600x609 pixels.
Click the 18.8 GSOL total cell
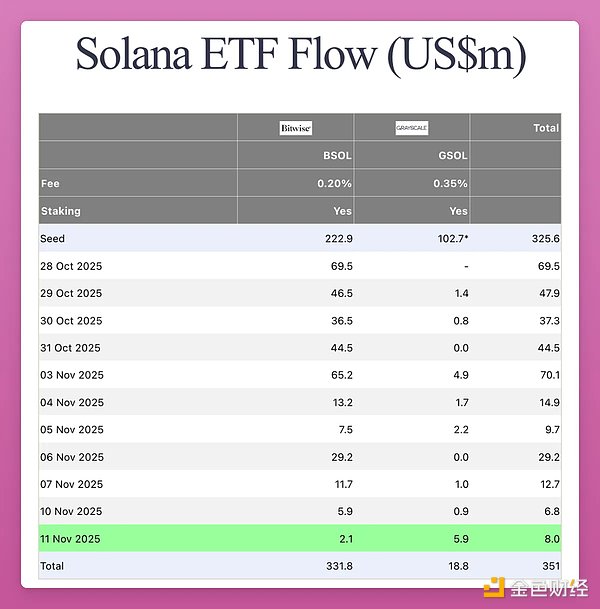[x=456, y=566]
